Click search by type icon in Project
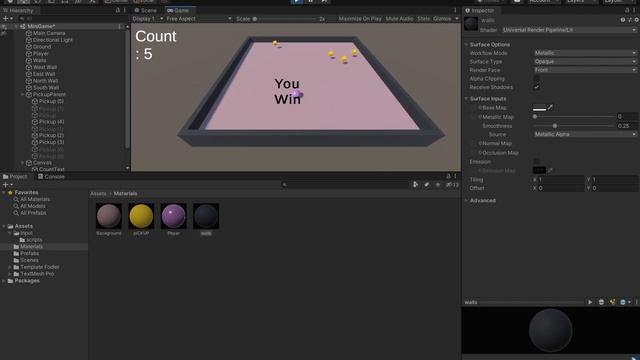Image resolution: width=640 pixels, height=360 pixels. pyautogui.click(x=416, y=184)
